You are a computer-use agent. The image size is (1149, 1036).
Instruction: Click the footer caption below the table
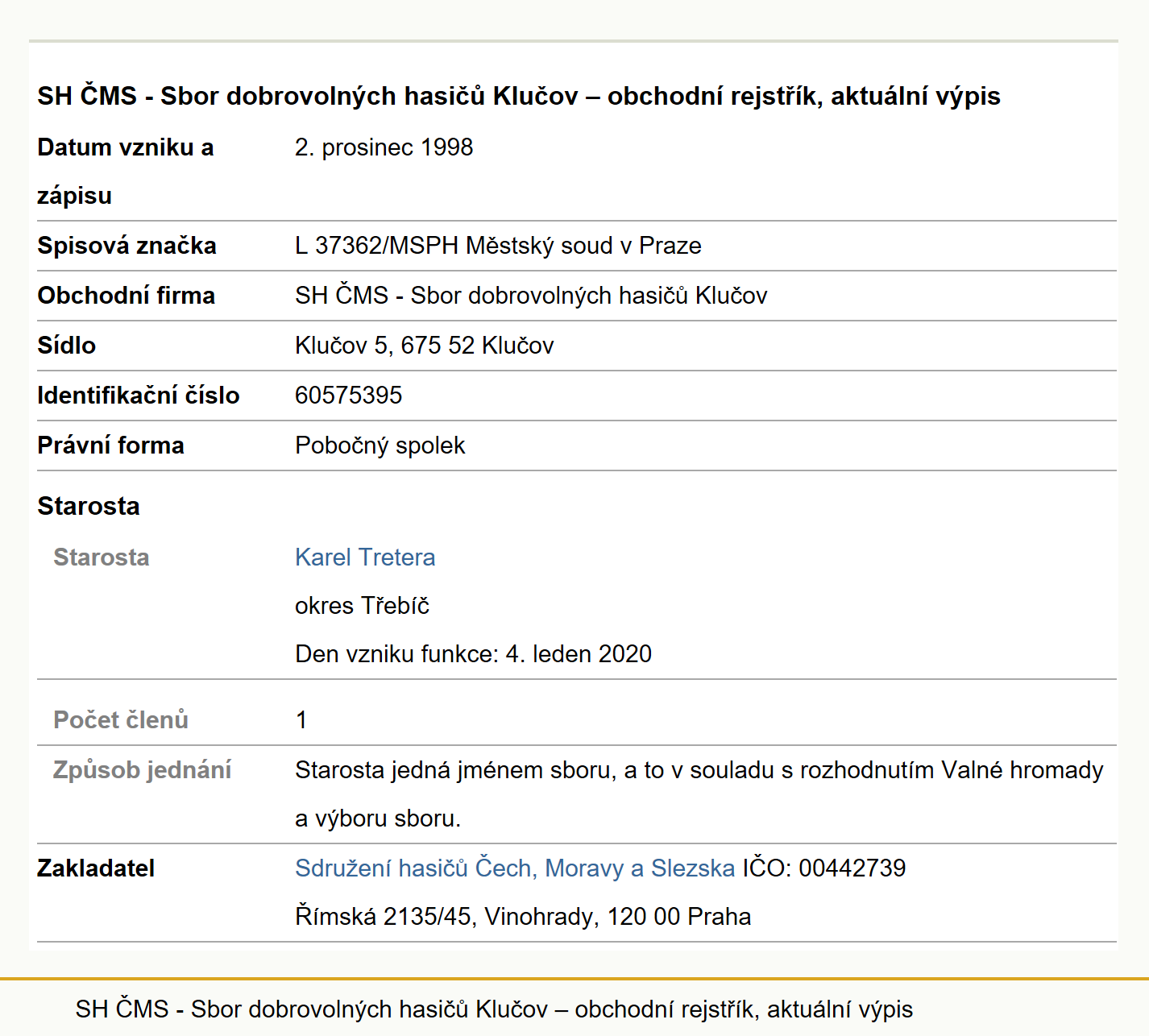pos(494,1009)
